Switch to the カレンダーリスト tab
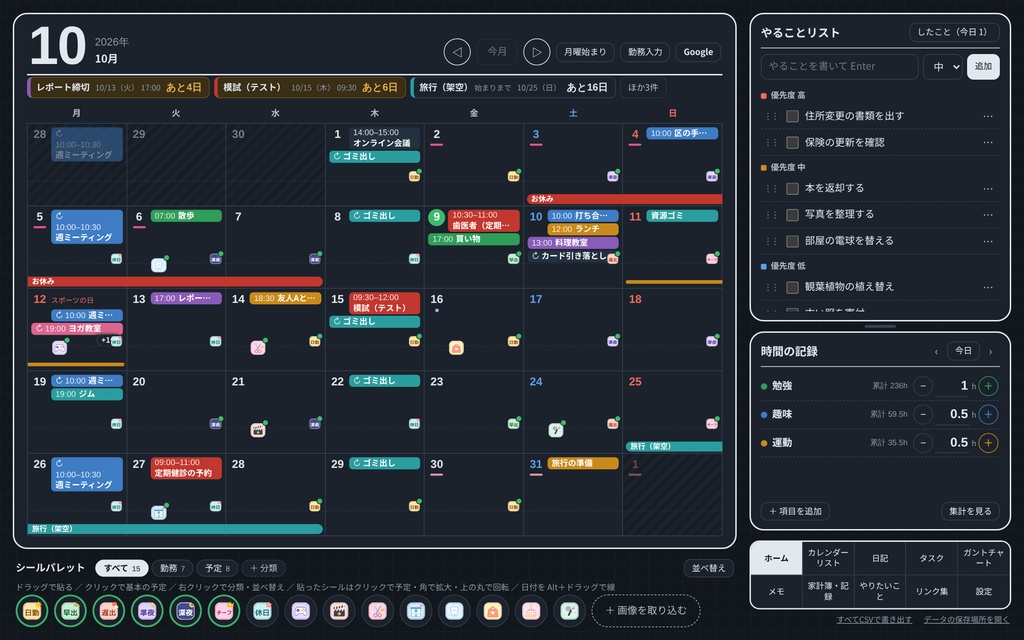Image resolution: width=1024 pixels, height=640 pixels. click(x=828, y=558)
